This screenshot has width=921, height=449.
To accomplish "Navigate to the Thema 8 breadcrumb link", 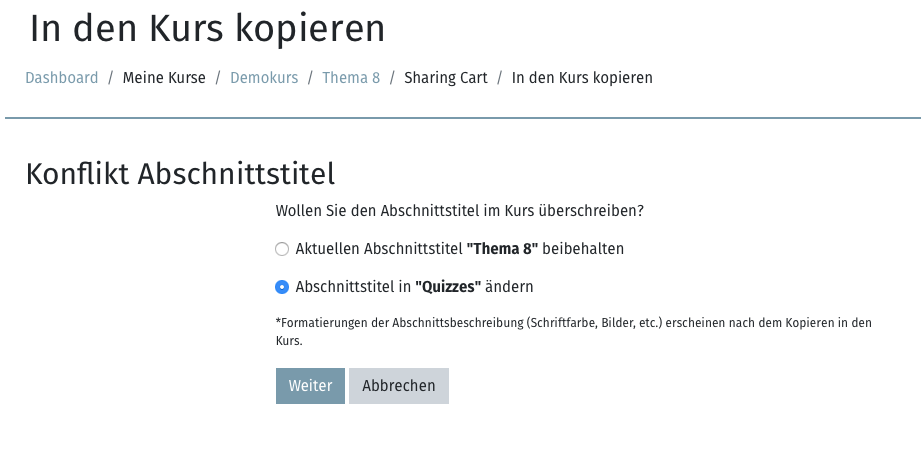I will tap(351, 78).
